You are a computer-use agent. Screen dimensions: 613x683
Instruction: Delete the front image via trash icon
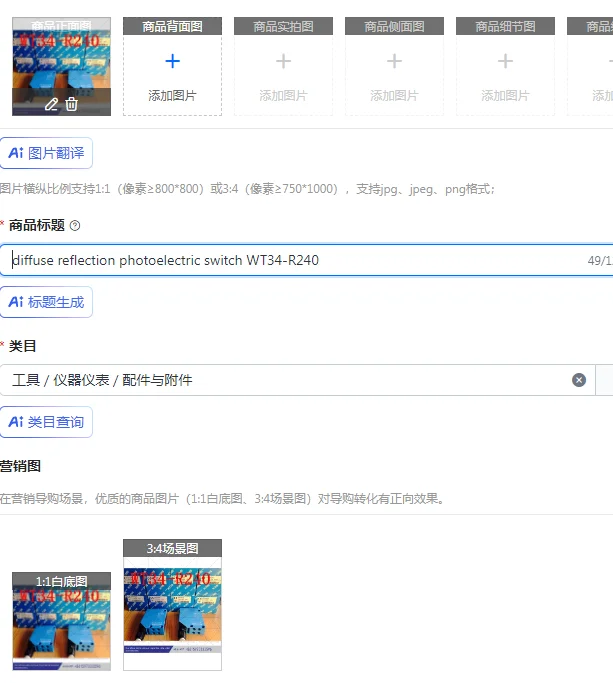point(71,105)
